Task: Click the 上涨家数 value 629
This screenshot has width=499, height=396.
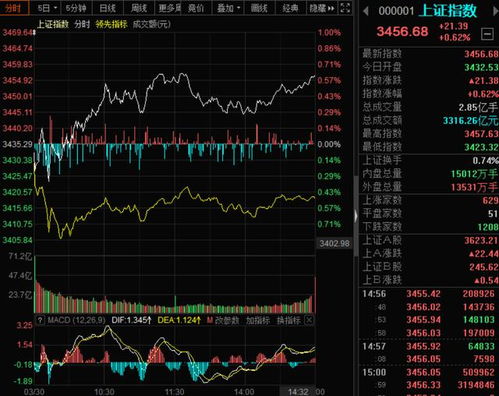Action: [x=490, y=200]
